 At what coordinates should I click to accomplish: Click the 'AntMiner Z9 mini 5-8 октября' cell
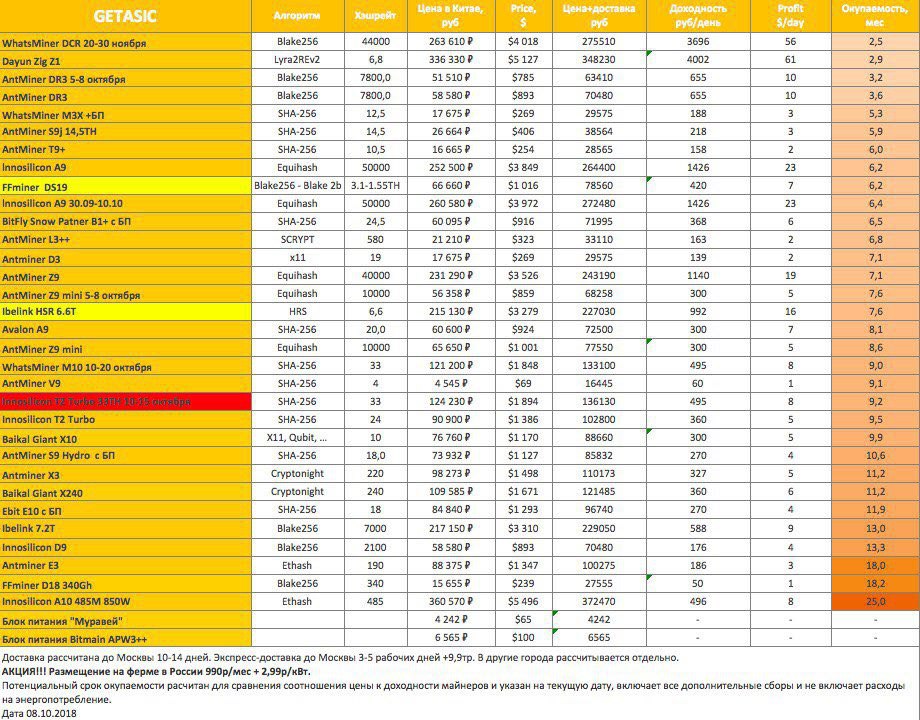(126, 294)
